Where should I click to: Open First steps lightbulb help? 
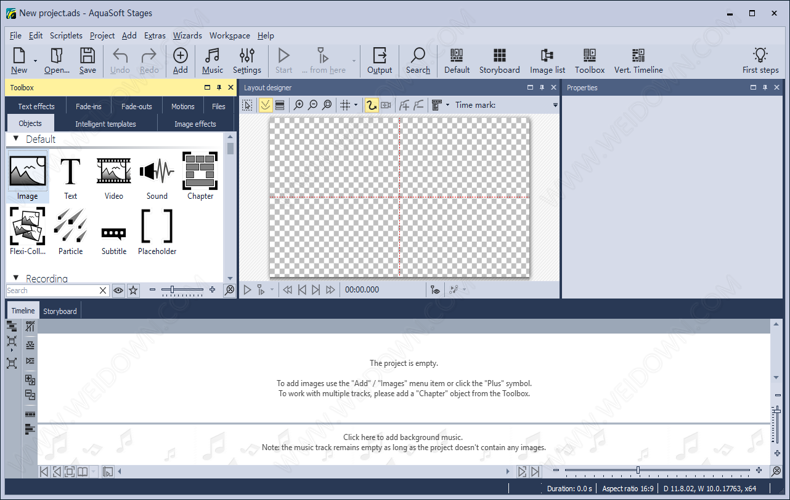[x=760, y=60]
